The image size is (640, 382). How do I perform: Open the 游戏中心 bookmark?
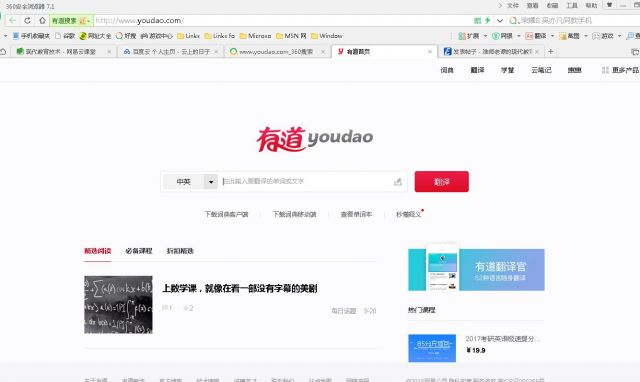(x=156, y=36)
